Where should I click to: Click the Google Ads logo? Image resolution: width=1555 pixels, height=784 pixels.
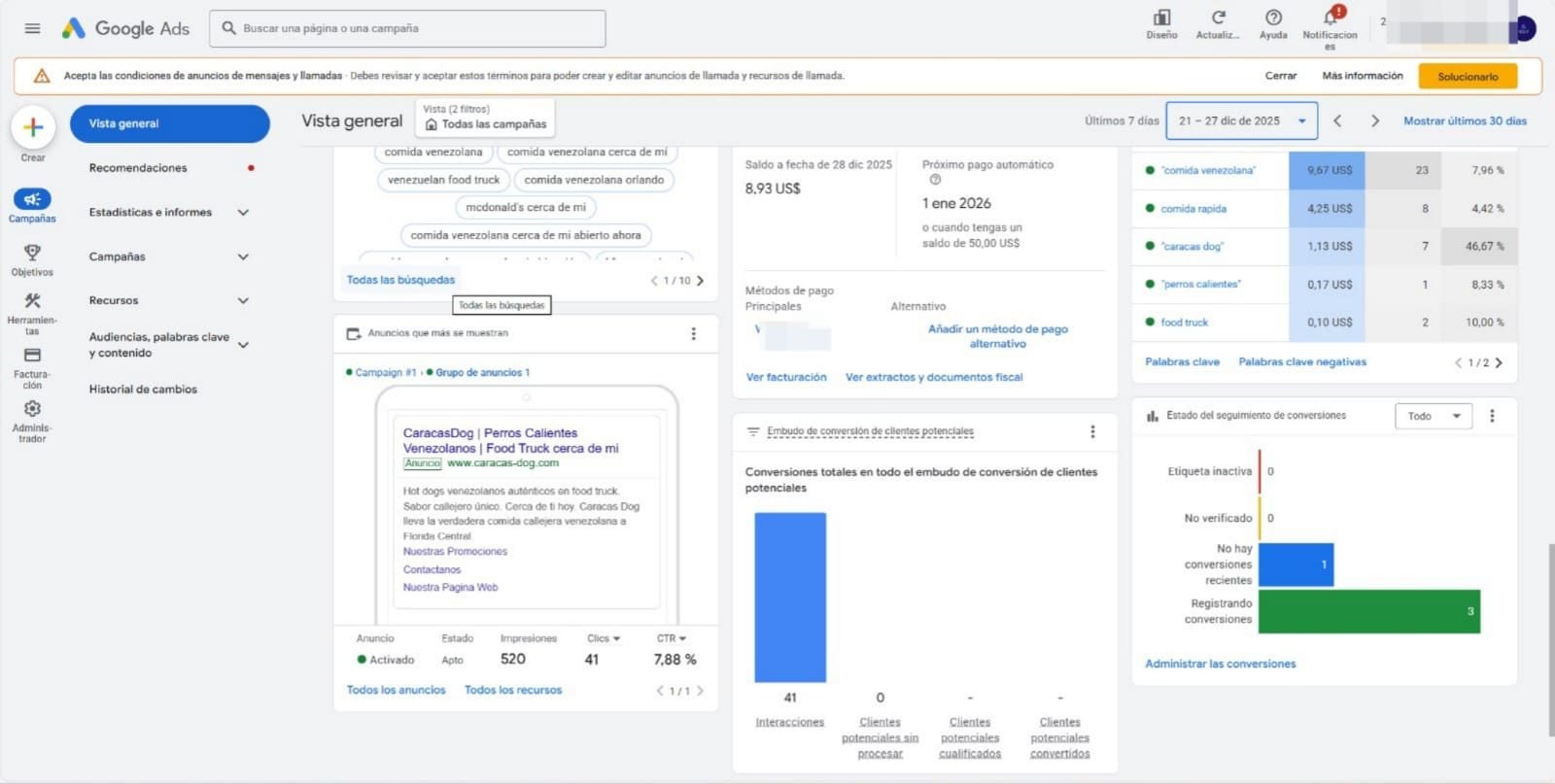point(125,28)
